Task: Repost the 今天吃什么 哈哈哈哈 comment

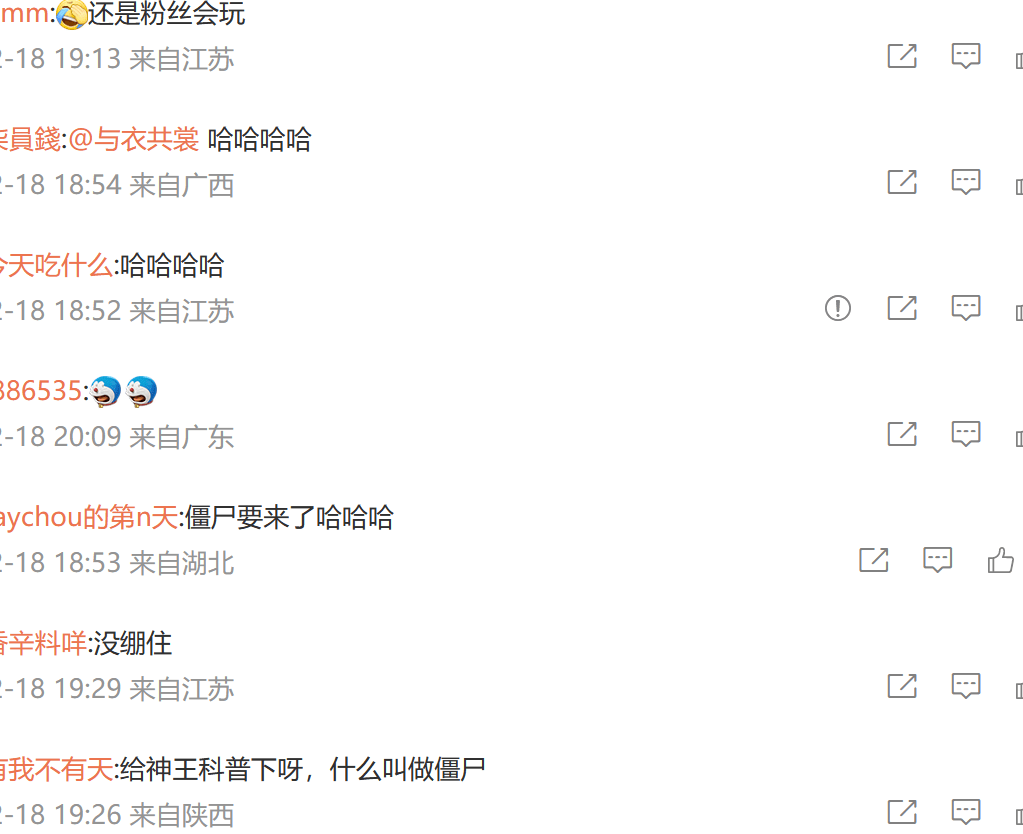Action: [902, 308]
